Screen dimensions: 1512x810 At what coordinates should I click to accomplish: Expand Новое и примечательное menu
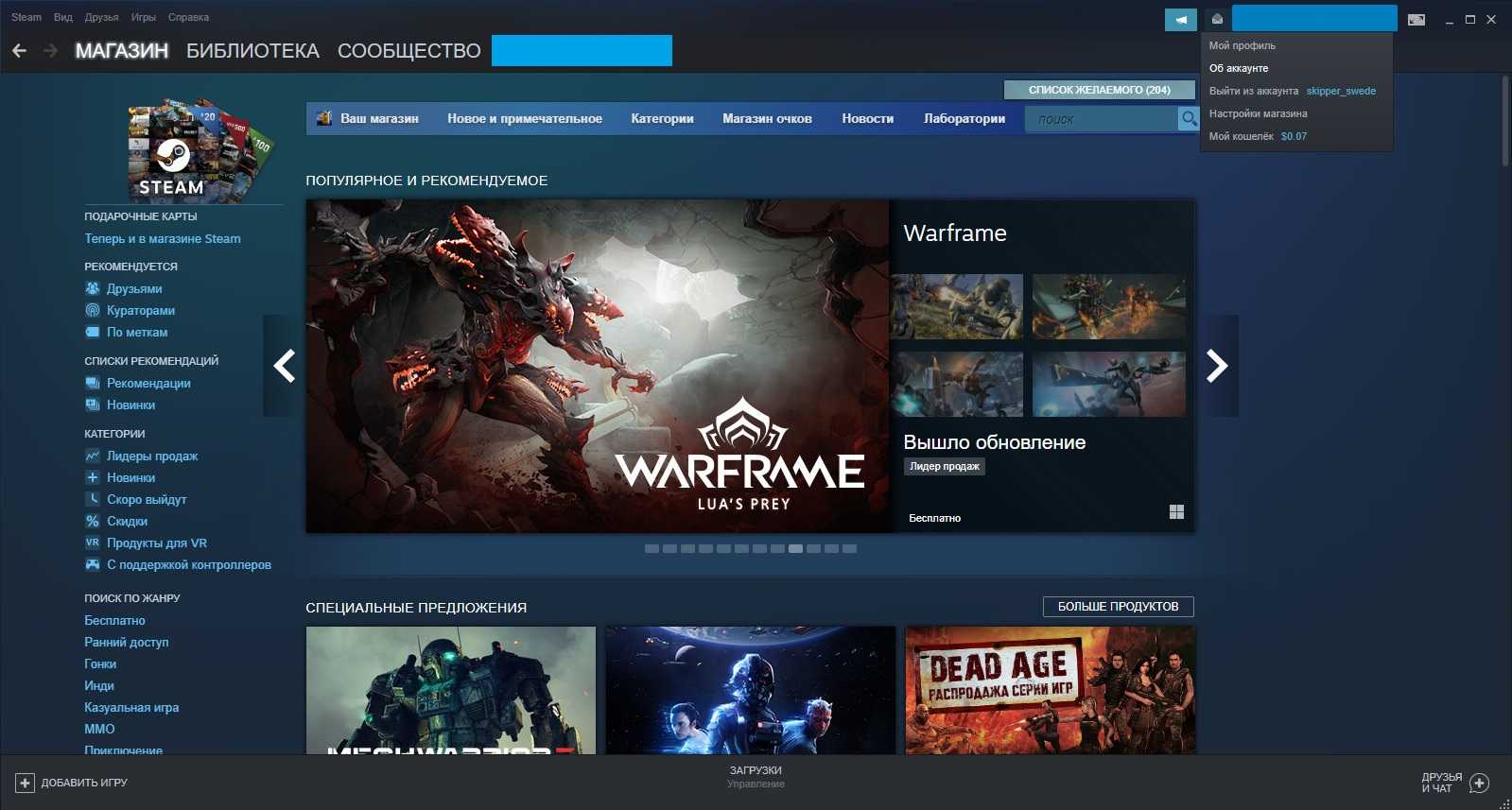pyautogui.click(x=524, y=119)
